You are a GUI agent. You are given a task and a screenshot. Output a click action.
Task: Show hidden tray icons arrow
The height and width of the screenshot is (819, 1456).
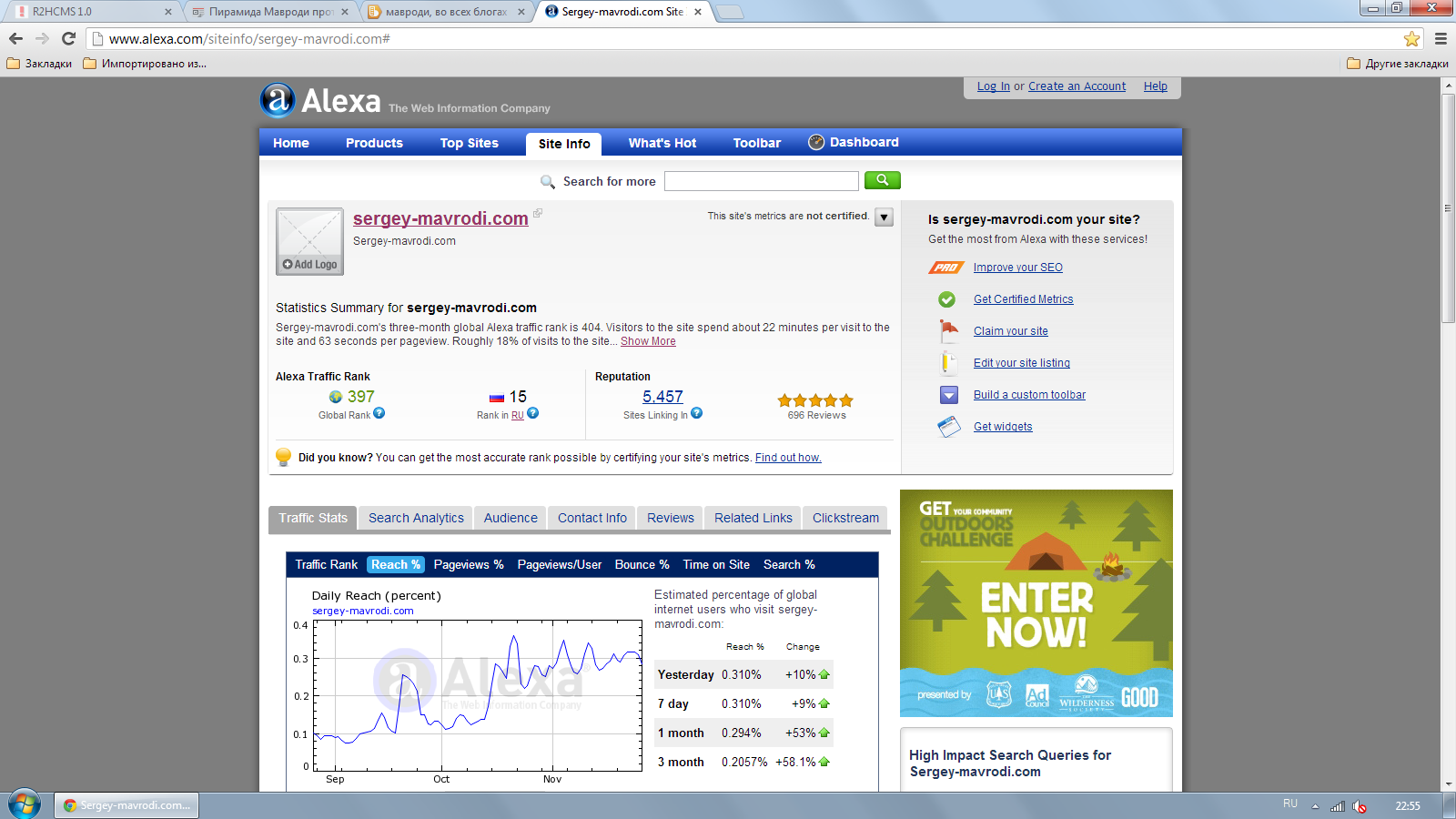click(1315, 806)
